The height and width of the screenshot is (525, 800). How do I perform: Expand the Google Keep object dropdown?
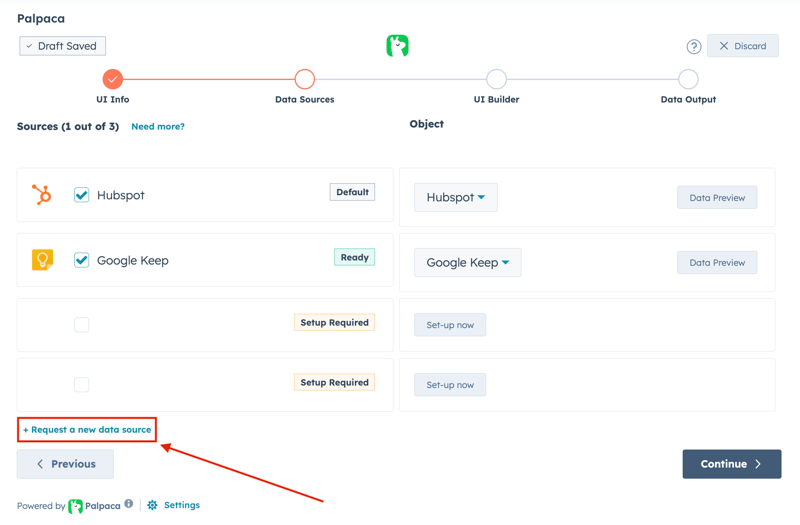tap(468, 263)
